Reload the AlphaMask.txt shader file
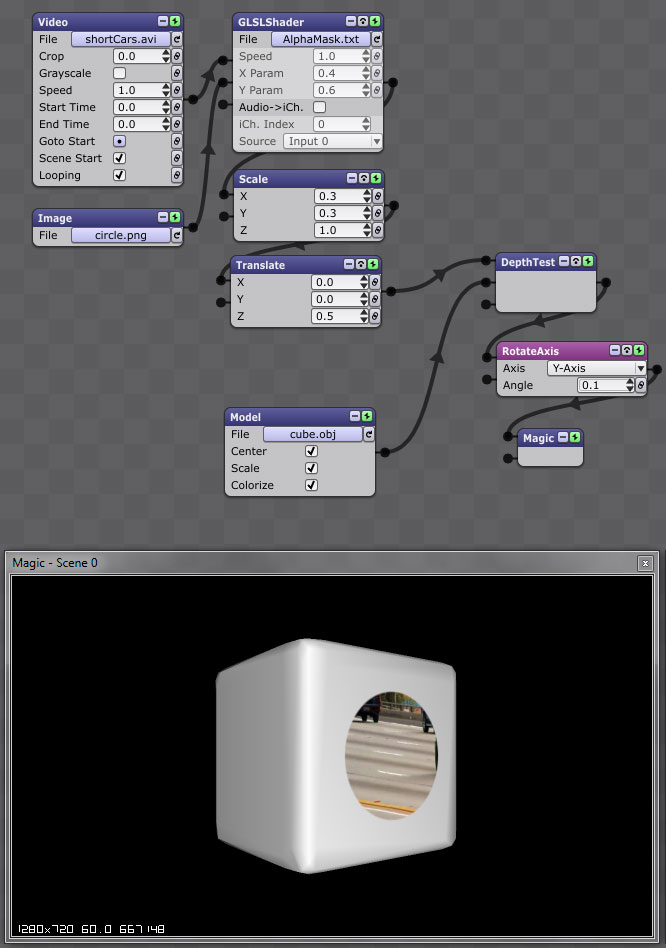 377,39
